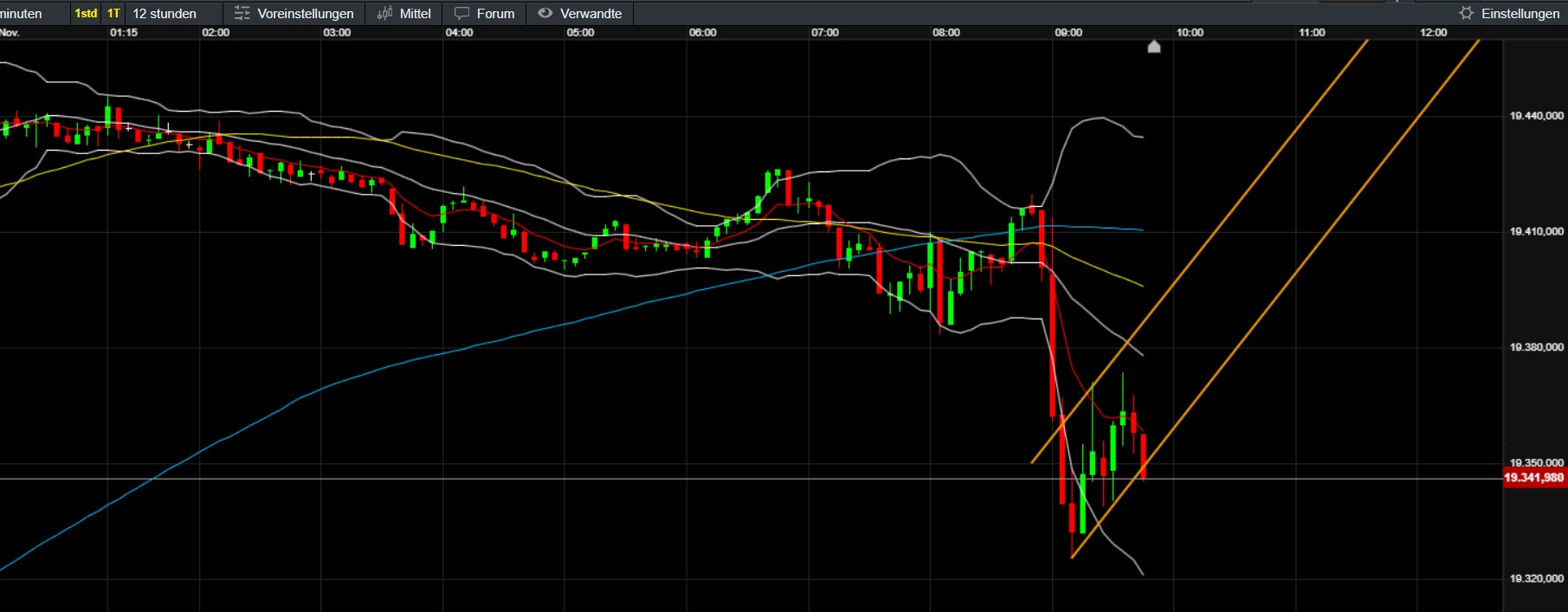This screenshot has height=612, width=1568.
Task: Open Voreinstellungen menu
Action: pos(294,13)
